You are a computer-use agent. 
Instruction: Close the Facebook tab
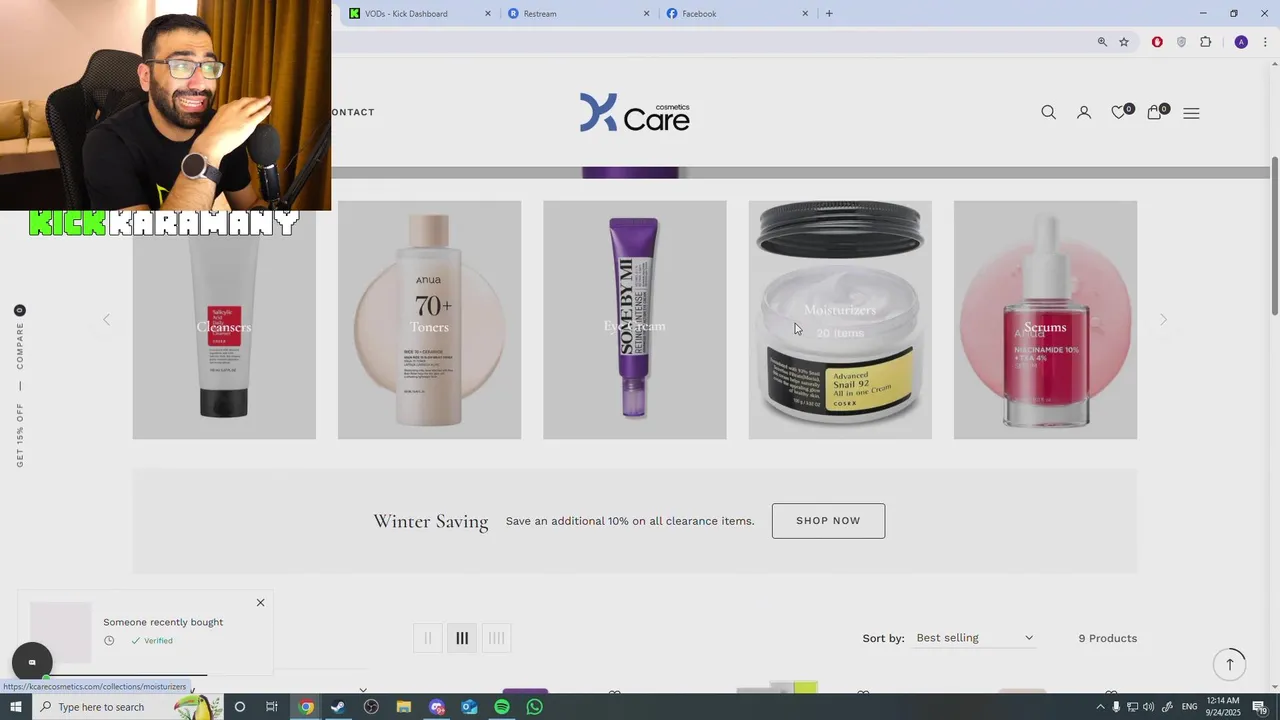pyautogui.click(x=805, y=14)
